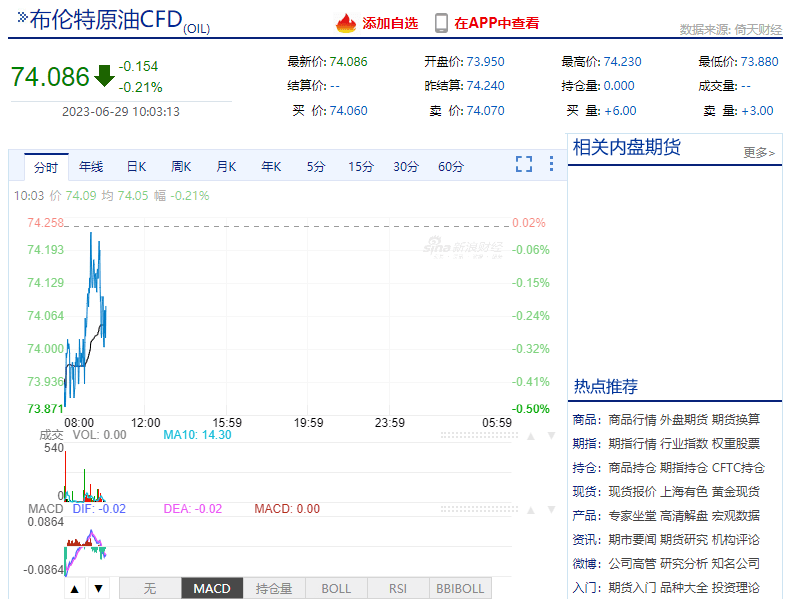Viewport: 791px width, 599px height.
Task: Select the 分时 chart tab
Action: point(46,167)
